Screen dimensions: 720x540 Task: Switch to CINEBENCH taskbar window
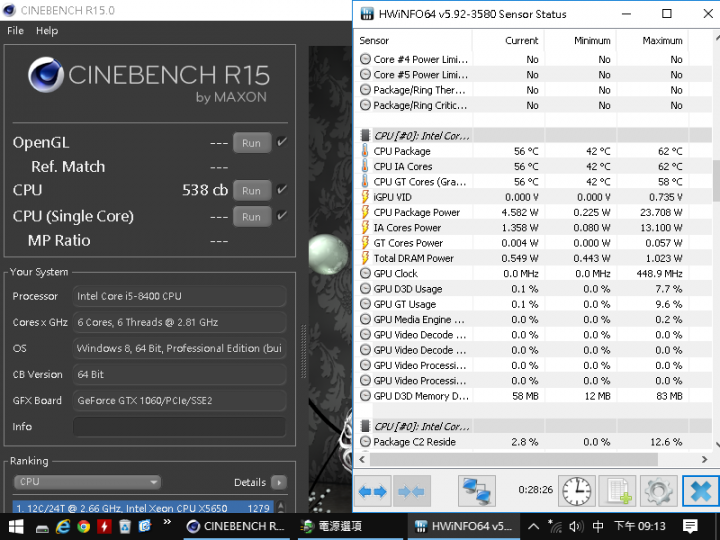tap(236, 526)
